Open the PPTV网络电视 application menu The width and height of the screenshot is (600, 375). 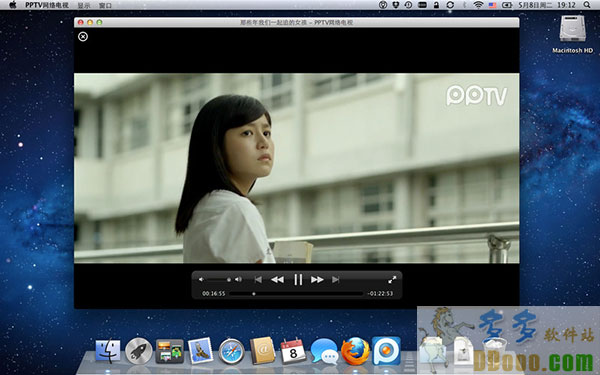47,5
